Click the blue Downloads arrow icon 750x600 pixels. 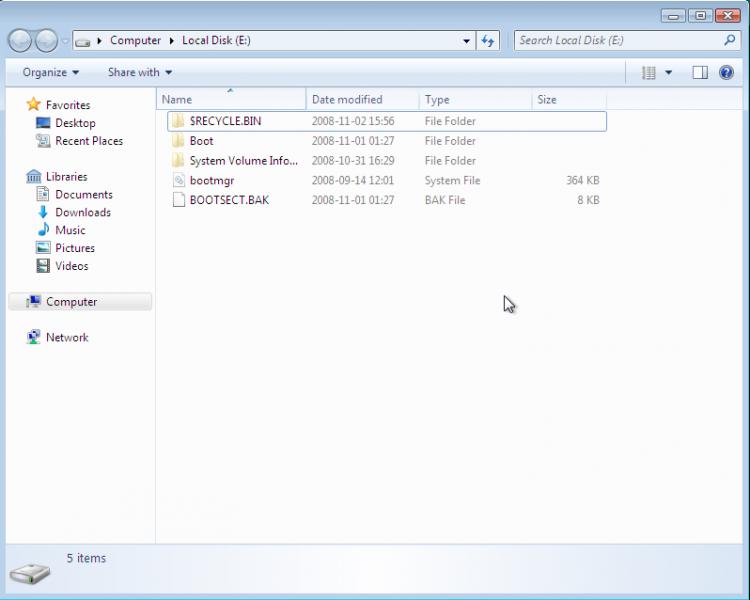43,212
